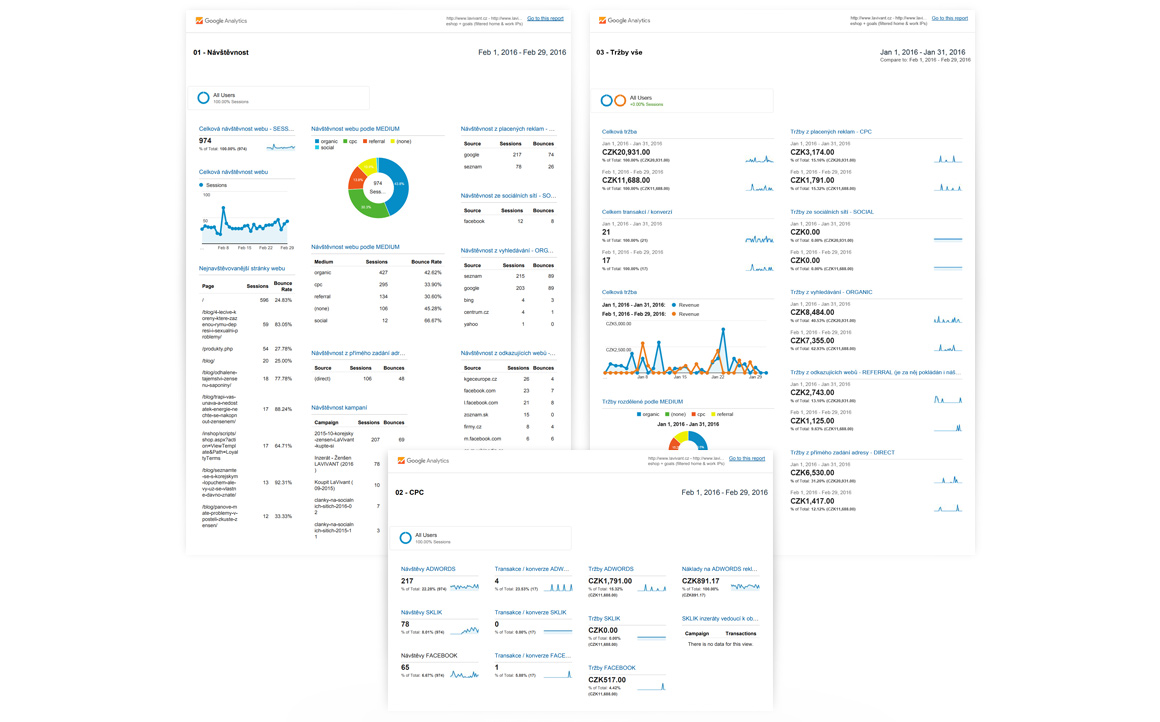Click '/produkty.php' row in the pages table

[x=247, y=348]
